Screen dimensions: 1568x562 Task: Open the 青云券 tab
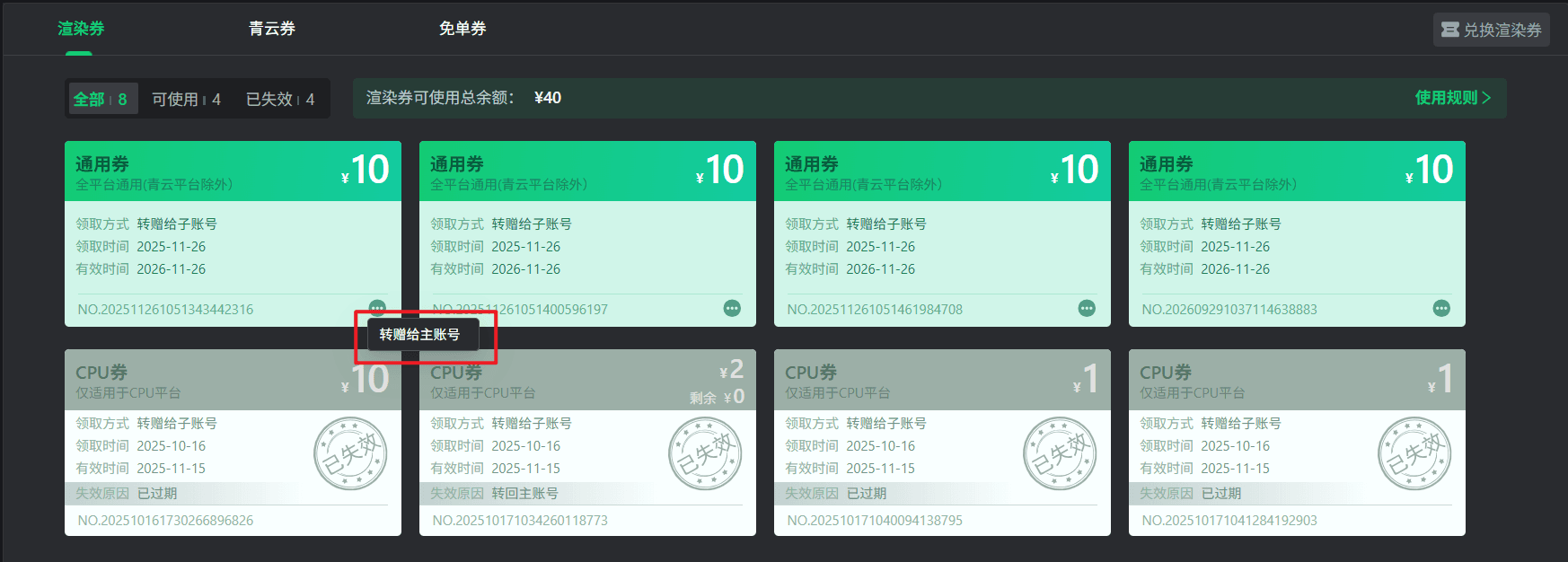pos(272,29)
